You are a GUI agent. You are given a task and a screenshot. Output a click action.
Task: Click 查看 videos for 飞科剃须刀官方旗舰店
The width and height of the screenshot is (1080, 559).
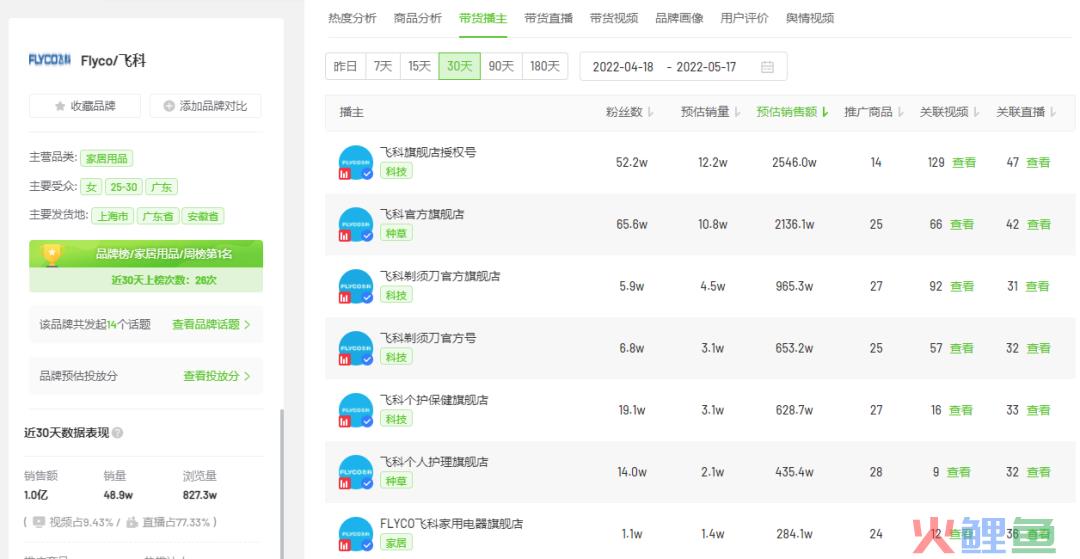coord(962,286)
